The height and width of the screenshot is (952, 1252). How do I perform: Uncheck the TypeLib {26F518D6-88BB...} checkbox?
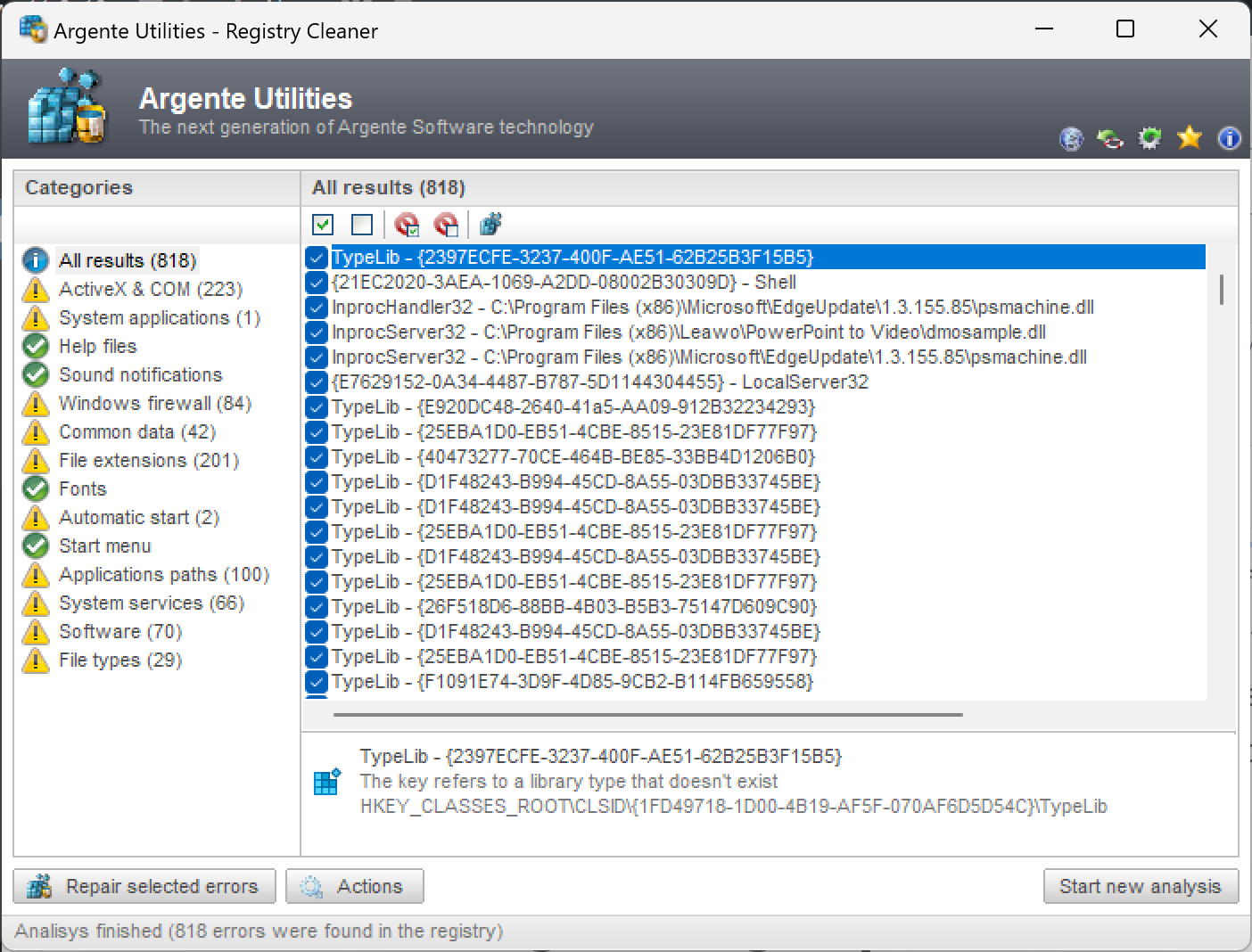coord(317,607)
